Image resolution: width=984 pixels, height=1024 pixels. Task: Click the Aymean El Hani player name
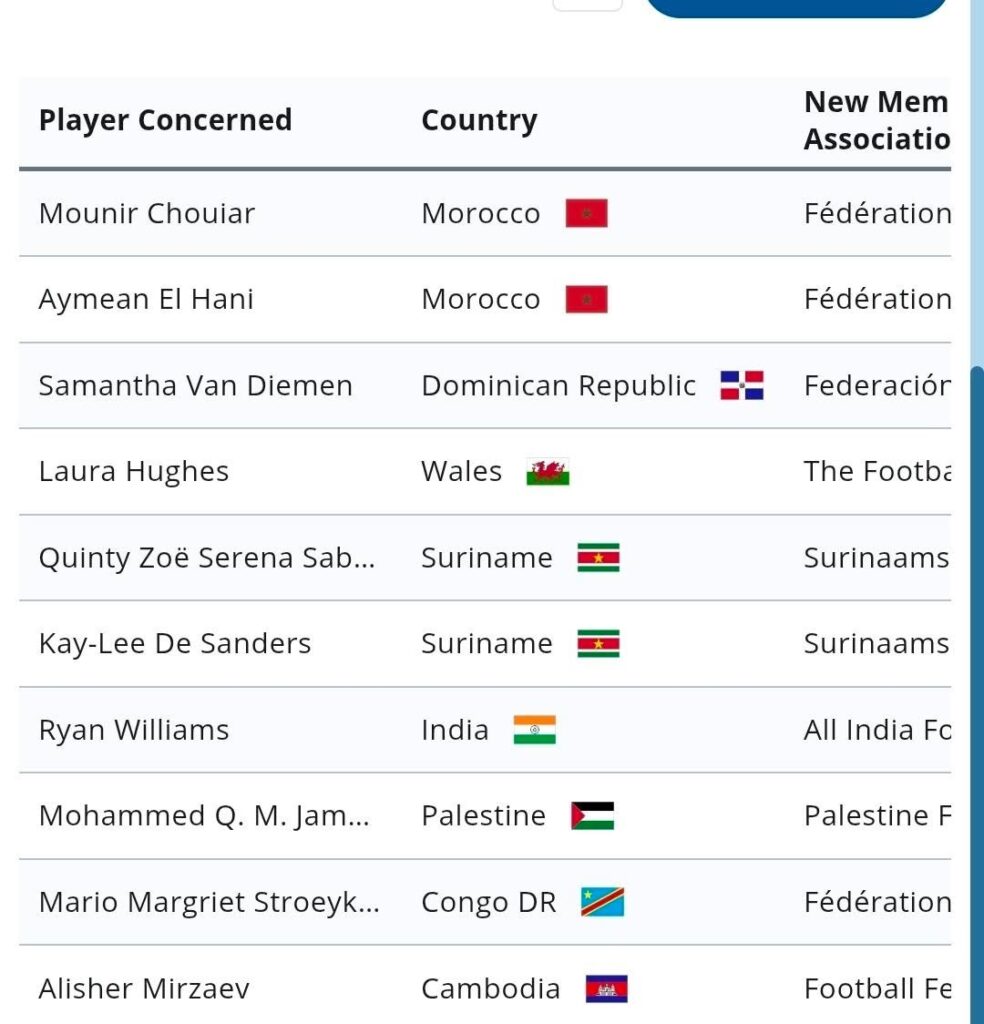tap(146, 300)
